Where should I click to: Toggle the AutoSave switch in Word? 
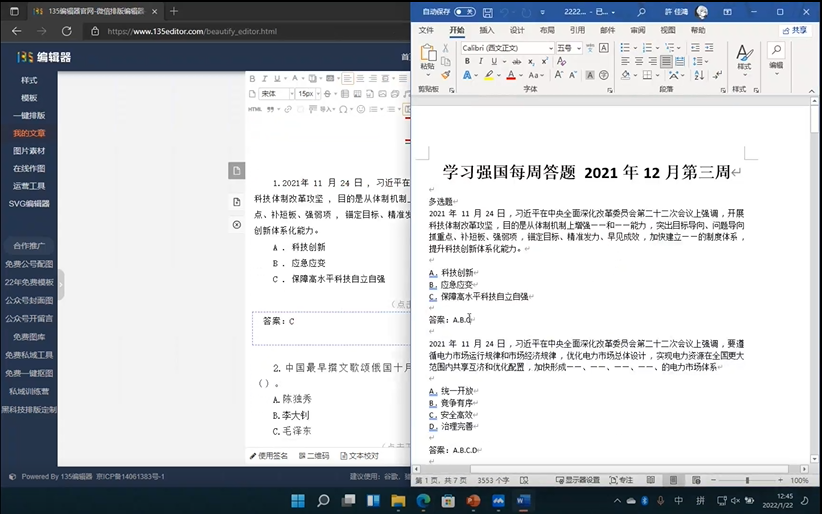point(464,12)
